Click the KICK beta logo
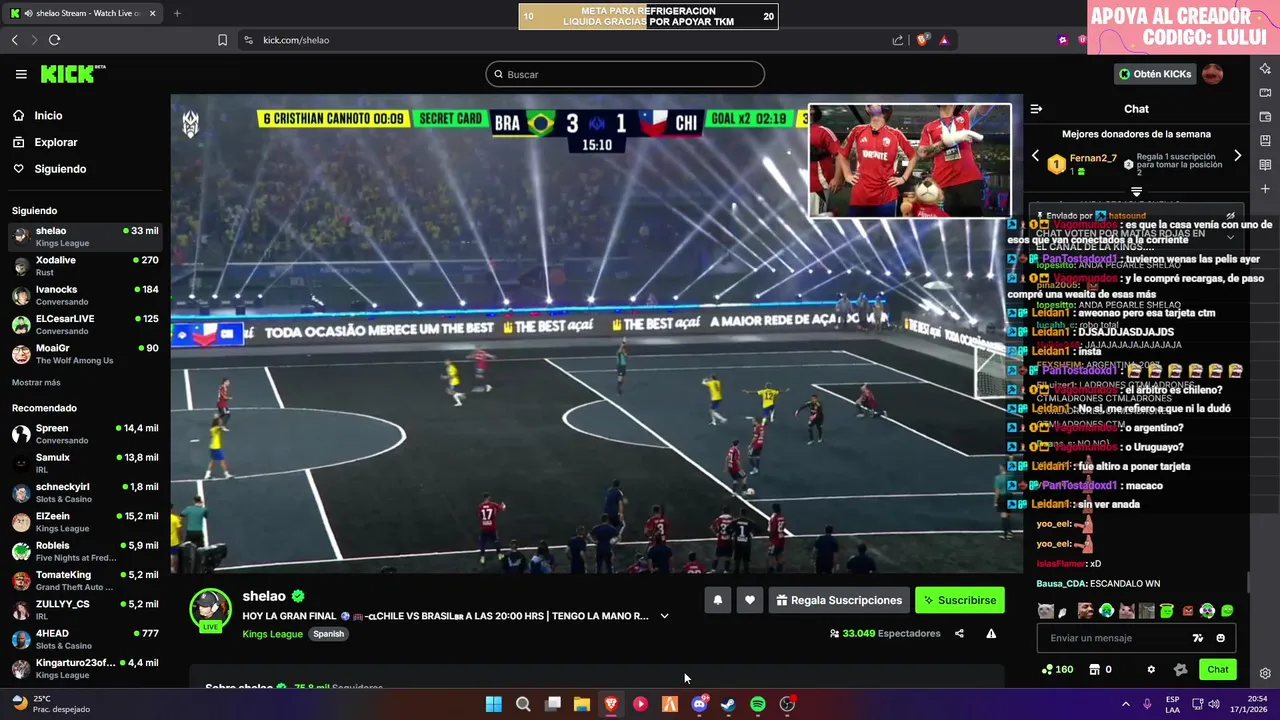1280x720 pixels. [x=73, y=74]
